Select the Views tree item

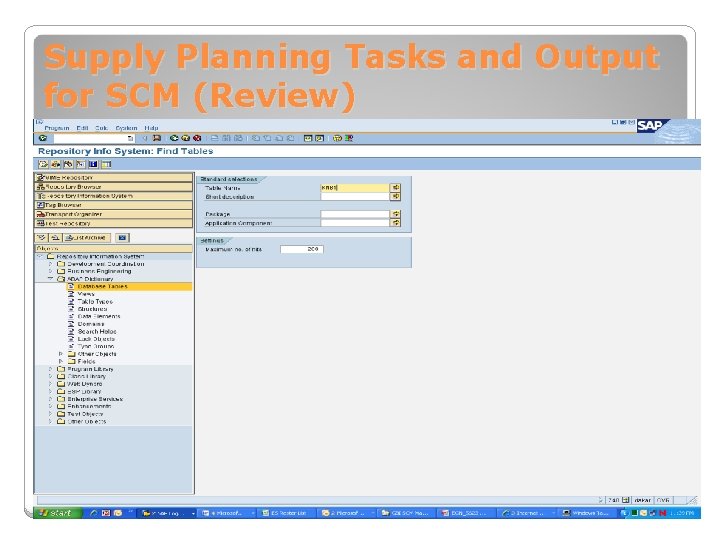(x=86, y=294)
